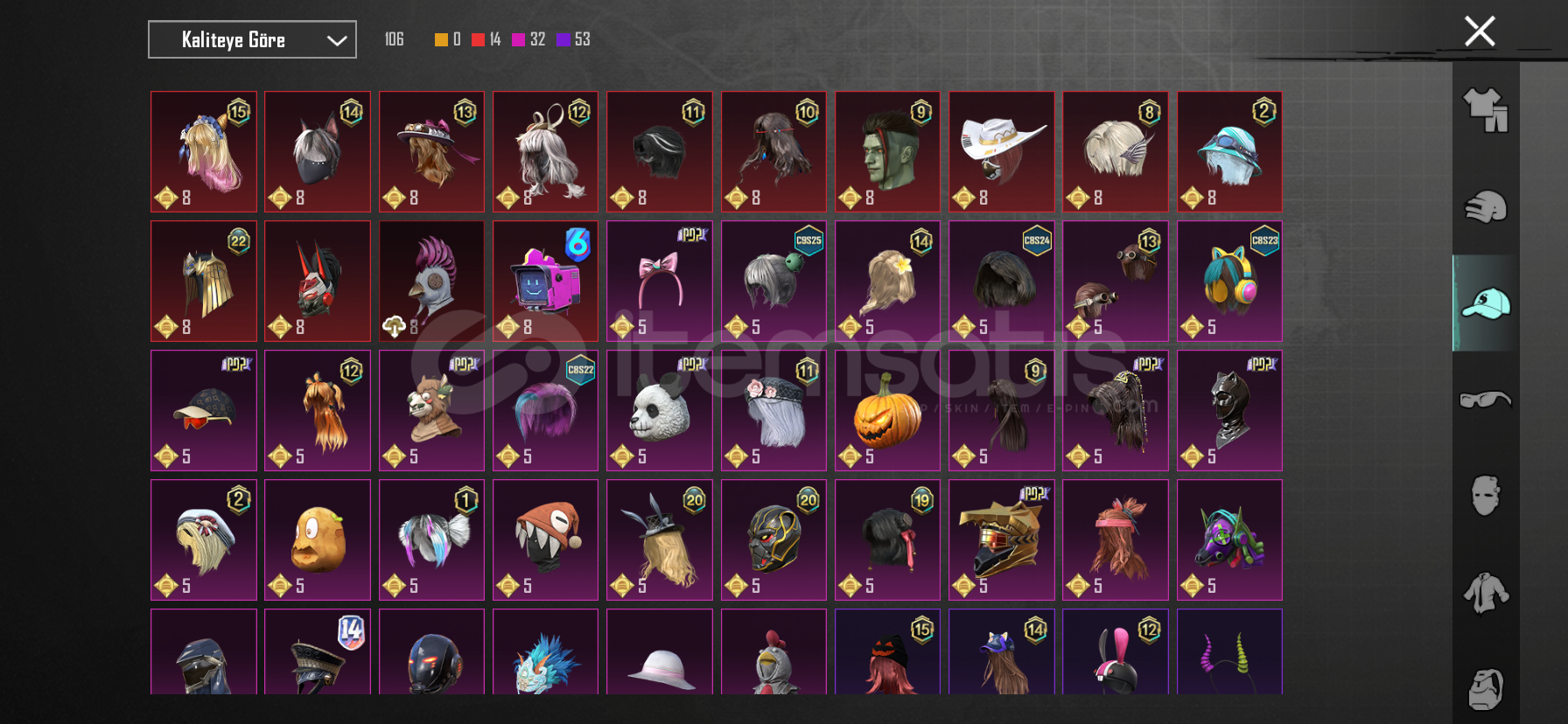Open the face mask category icon

click(x=1486, y=496)
